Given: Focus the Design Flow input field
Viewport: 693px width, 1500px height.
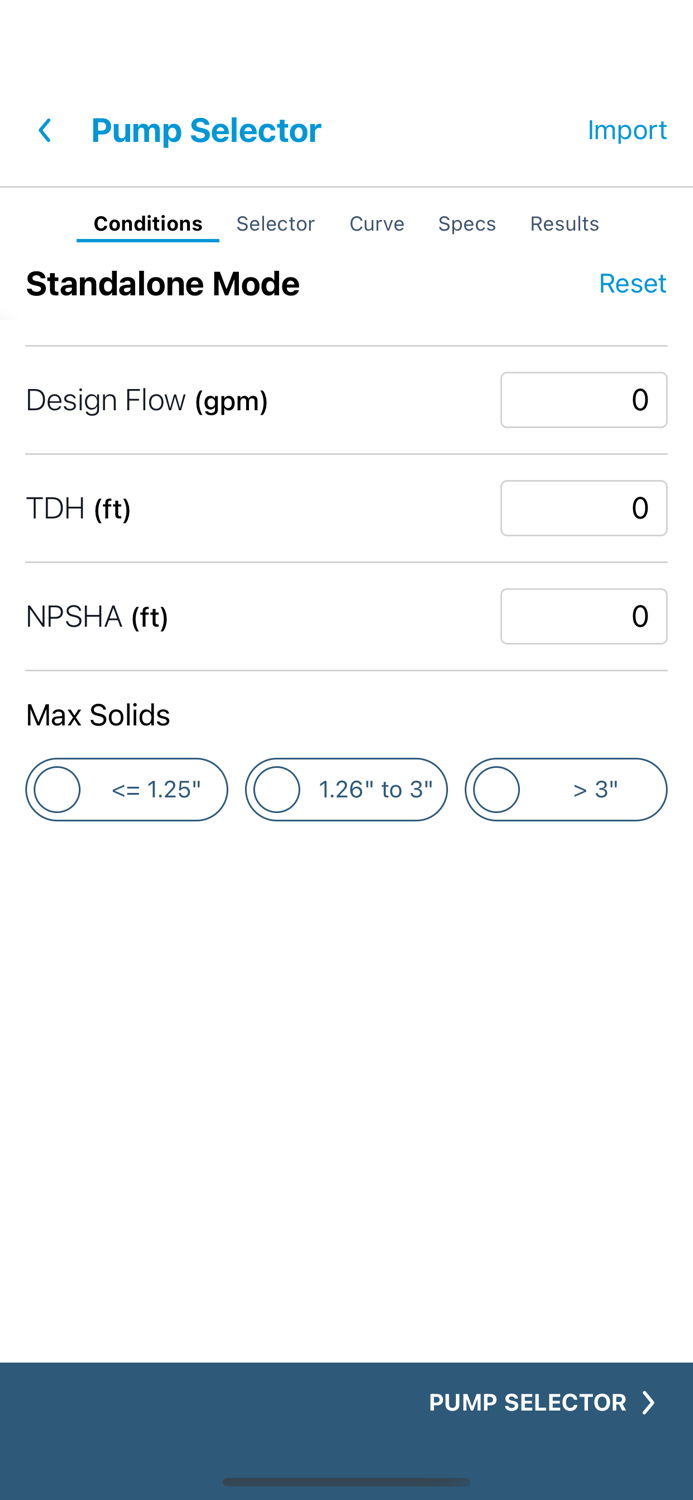Looking at the screenshot, I should [x=584, y=400].
